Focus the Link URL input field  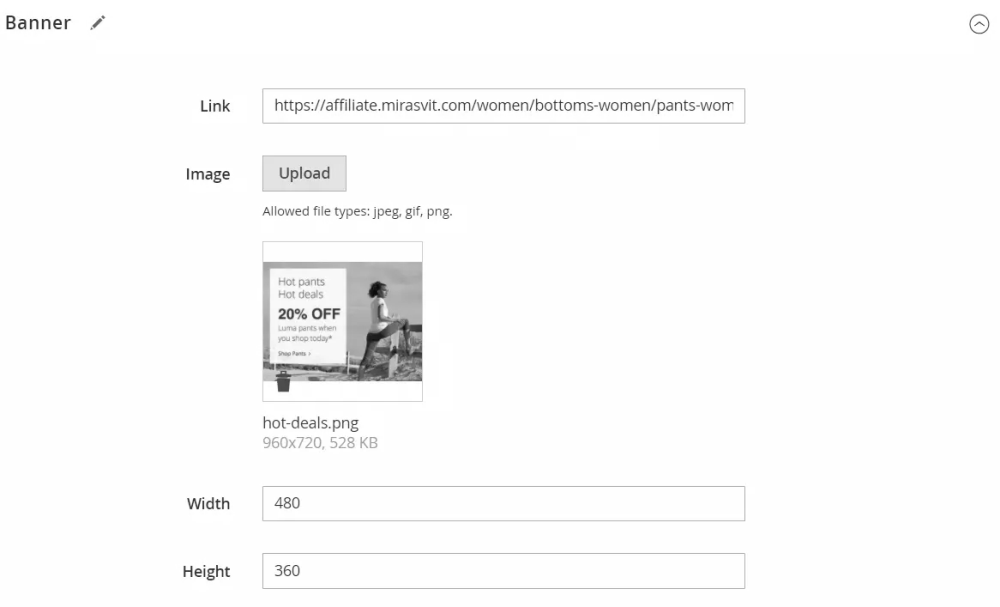[503, 106]
